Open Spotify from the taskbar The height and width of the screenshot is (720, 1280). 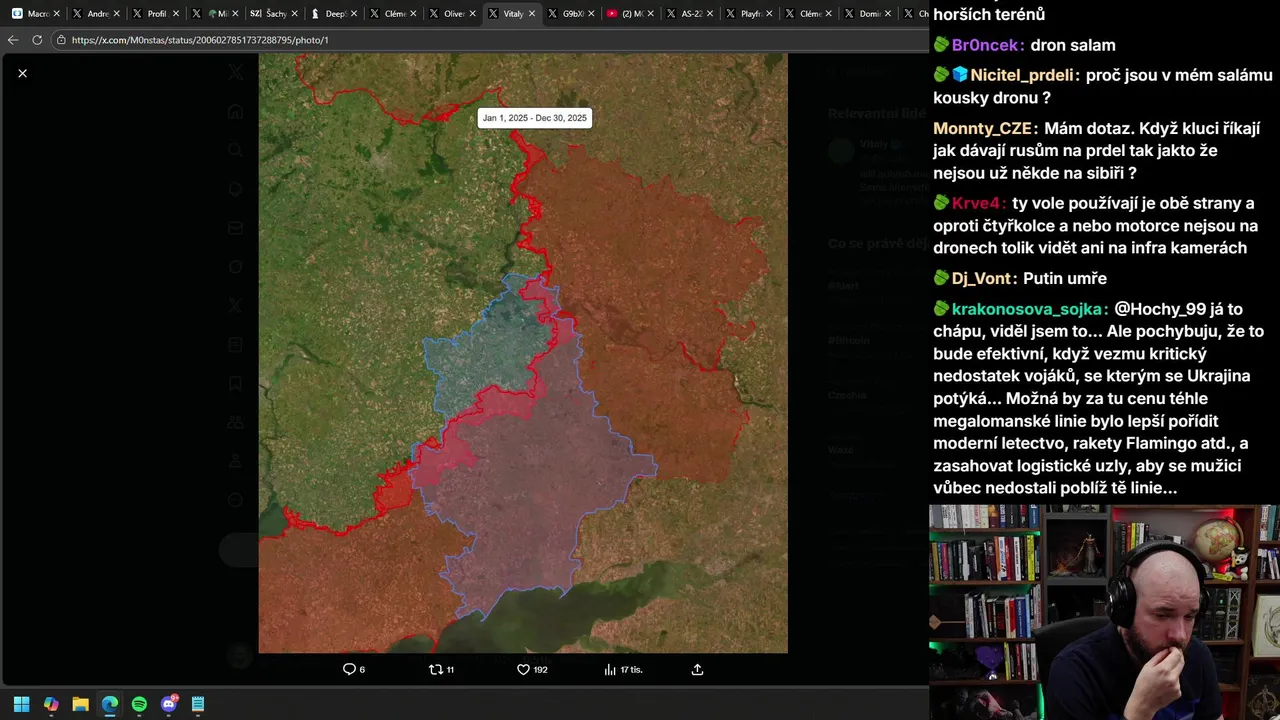coord(139,704)
